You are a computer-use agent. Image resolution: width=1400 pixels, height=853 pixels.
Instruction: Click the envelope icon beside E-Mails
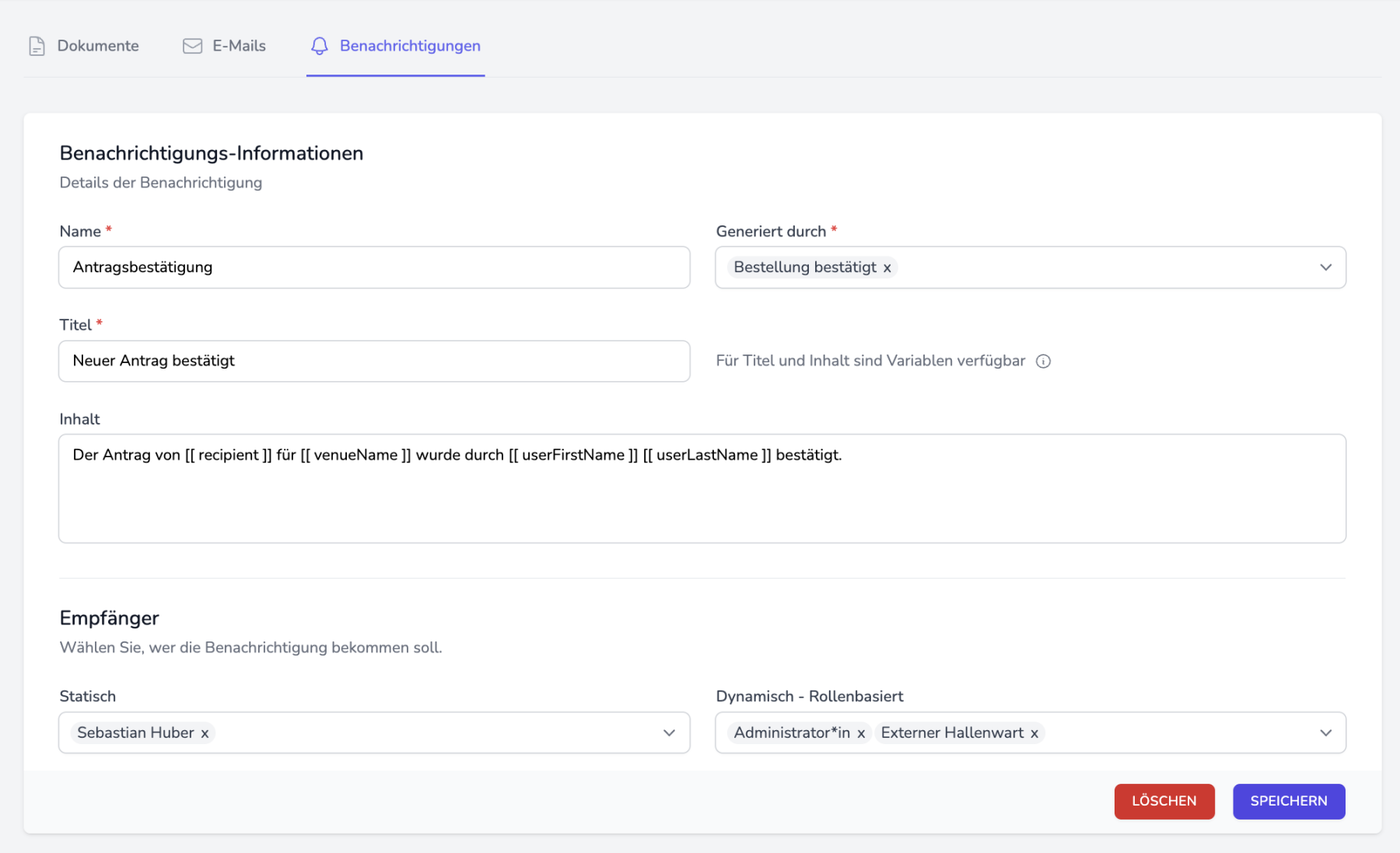pos(192,46)
